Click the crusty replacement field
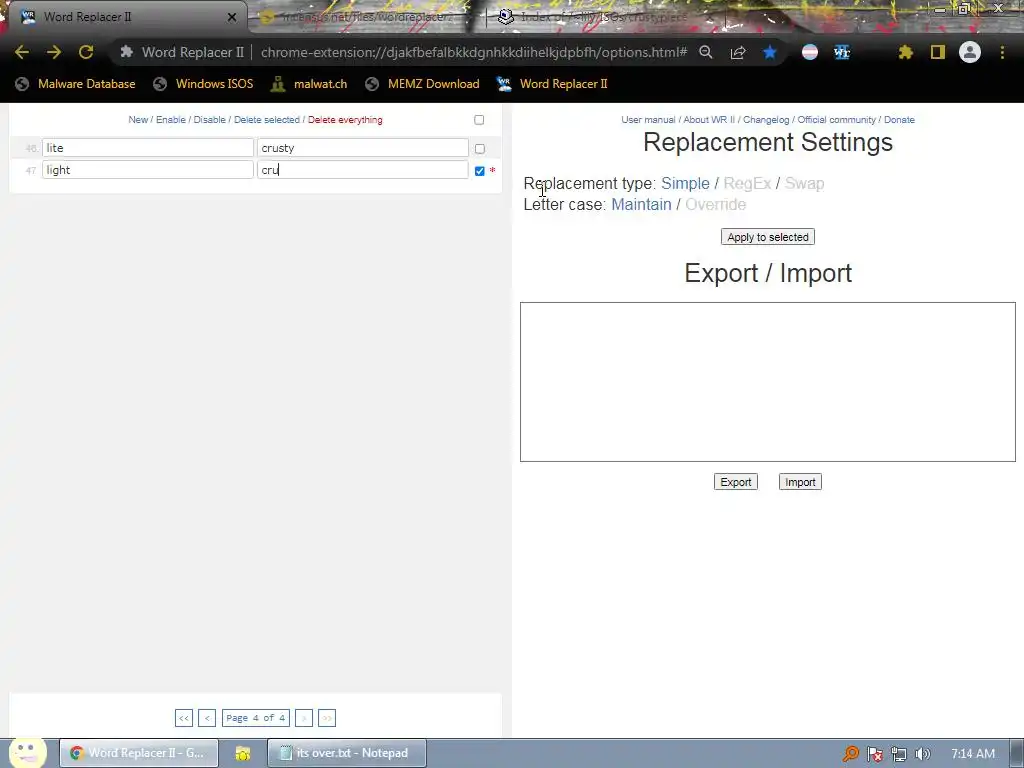Viewport: 1024px width, 768px height. 362,148
